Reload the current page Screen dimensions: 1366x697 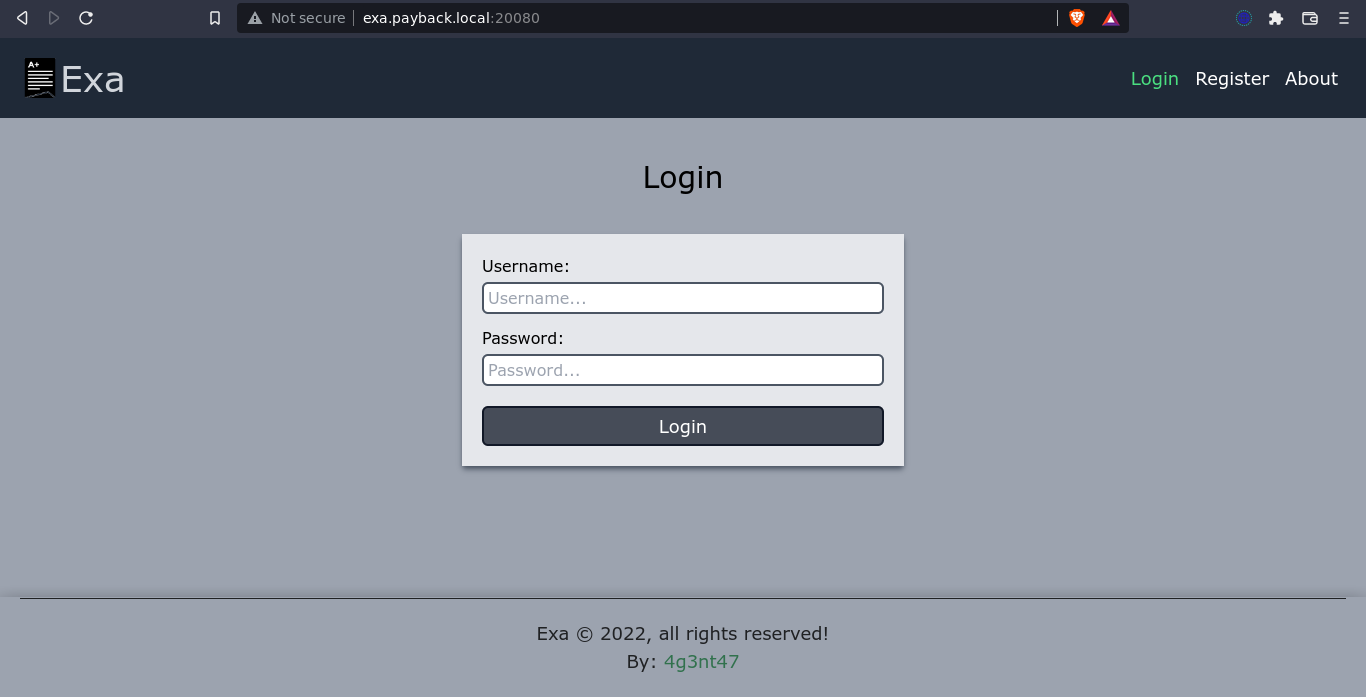point(86,18)
